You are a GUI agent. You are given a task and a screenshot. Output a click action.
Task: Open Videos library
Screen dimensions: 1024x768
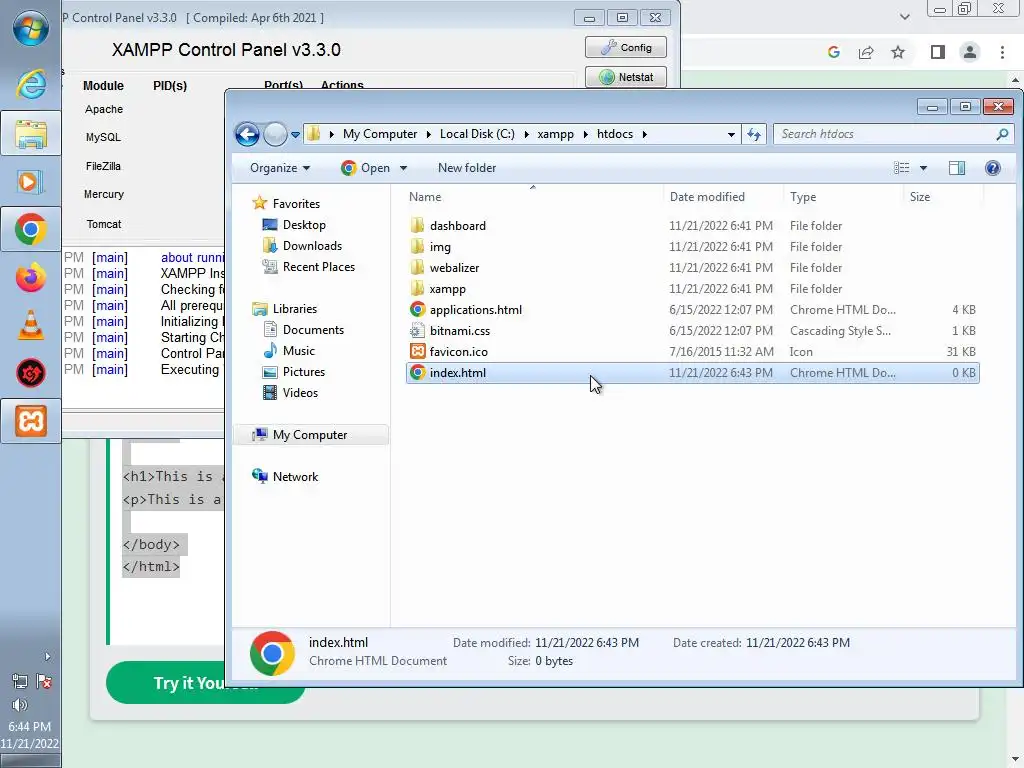pos(300,392)
